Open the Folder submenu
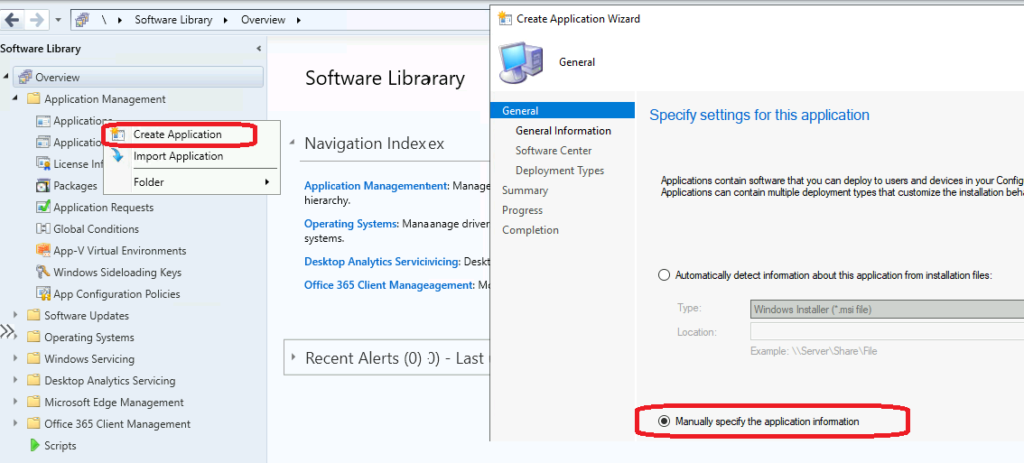Image resolution: width=1024 pixels, height=463 pixels. [192, 182]
